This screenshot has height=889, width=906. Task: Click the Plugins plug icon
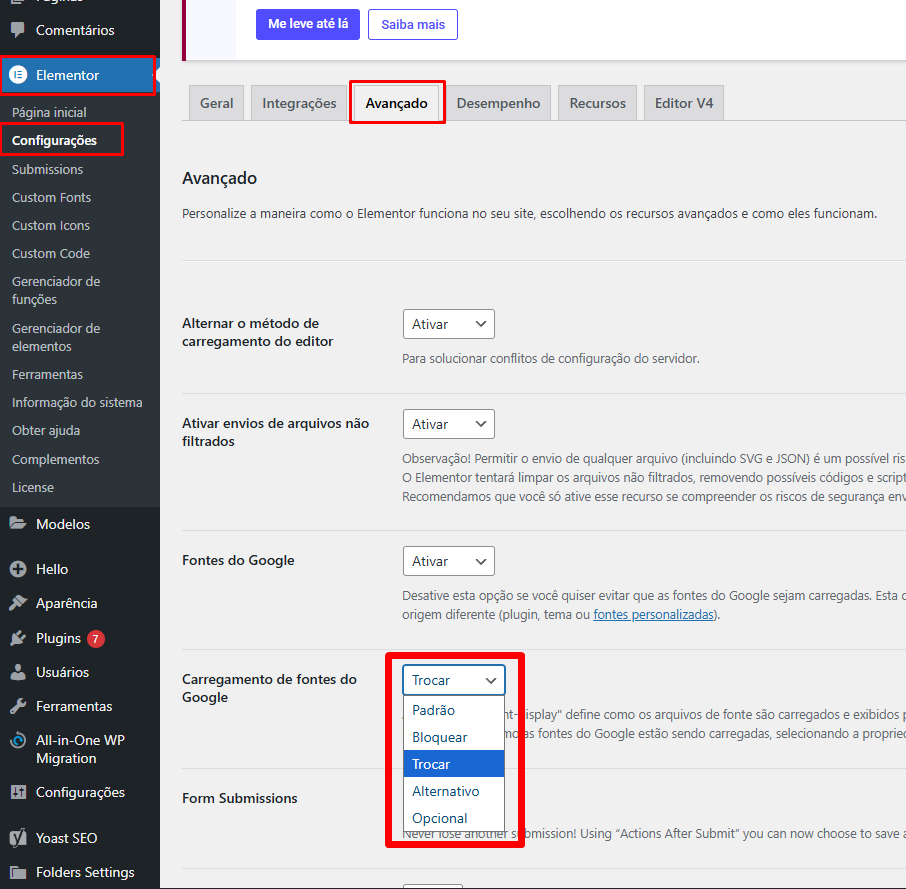[x=18, y=638]
